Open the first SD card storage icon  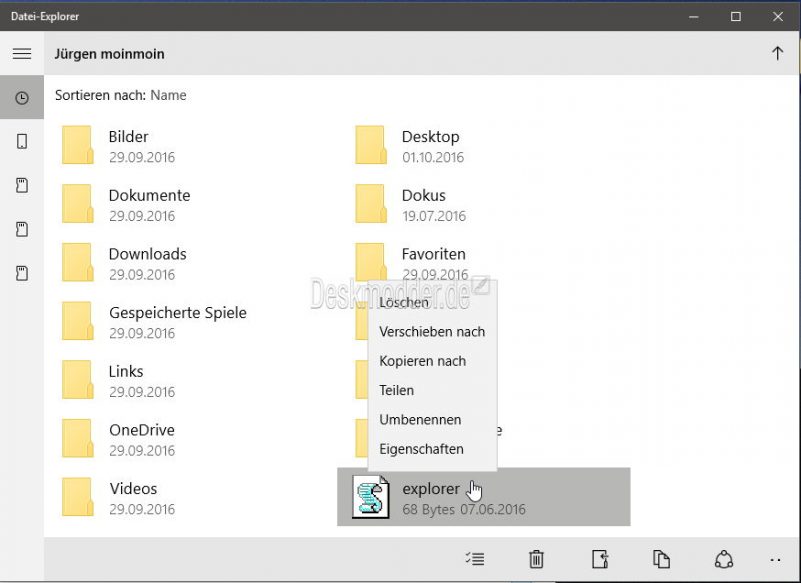[22, 185]
